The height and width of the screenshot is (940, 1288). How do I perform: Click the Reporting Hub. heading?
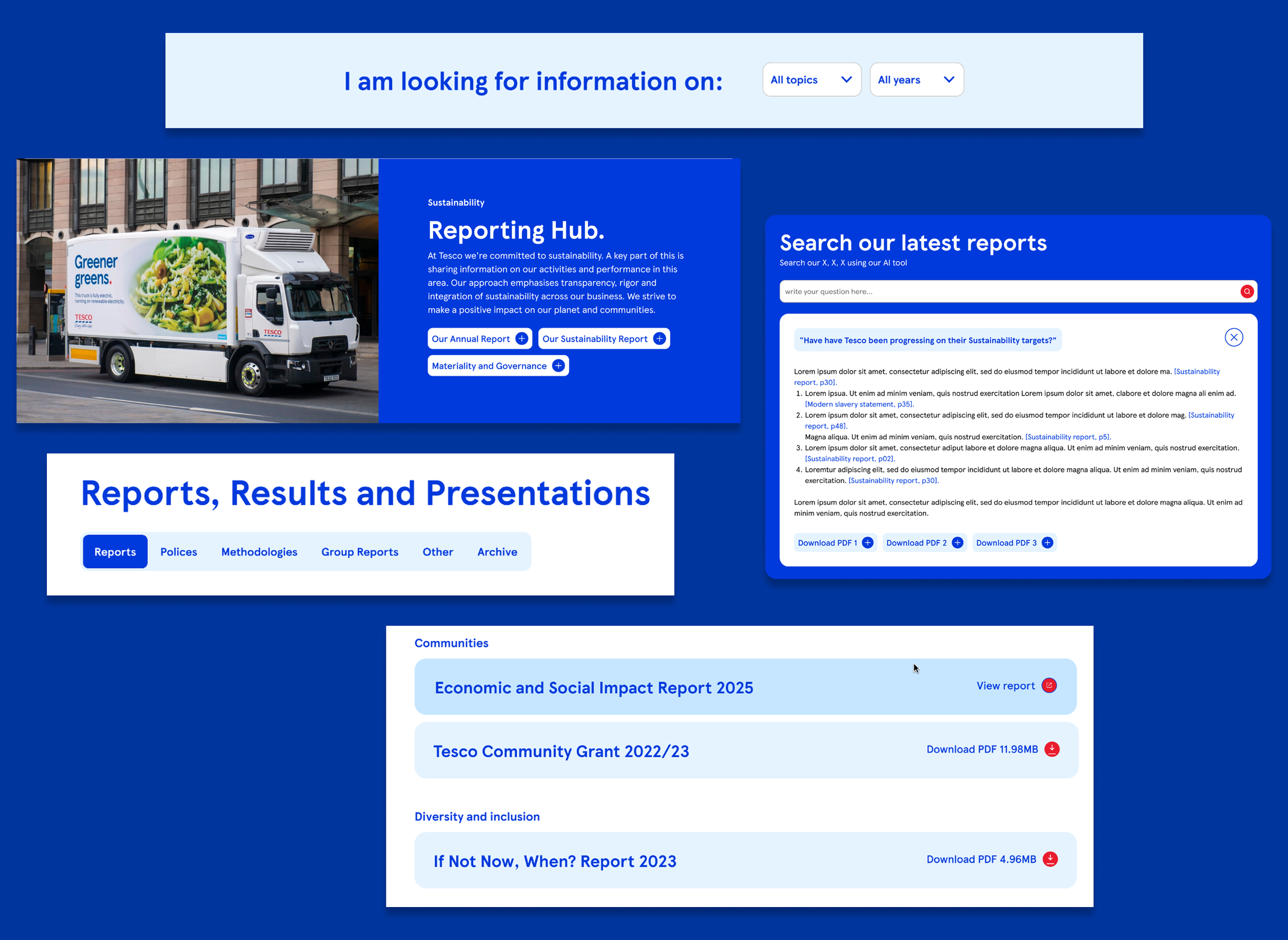(516, 230)
